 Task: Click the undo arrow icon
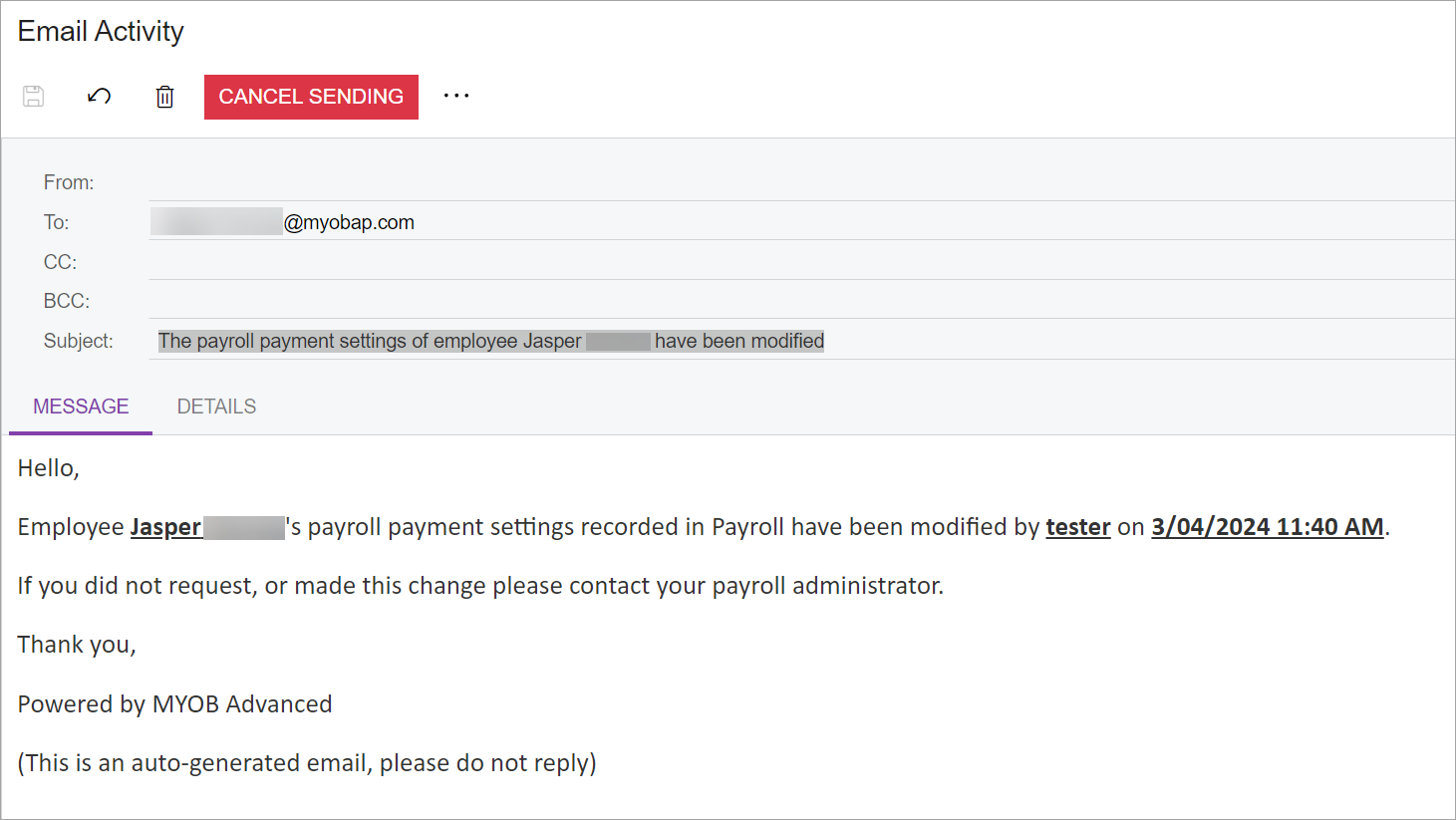(98, 96)
